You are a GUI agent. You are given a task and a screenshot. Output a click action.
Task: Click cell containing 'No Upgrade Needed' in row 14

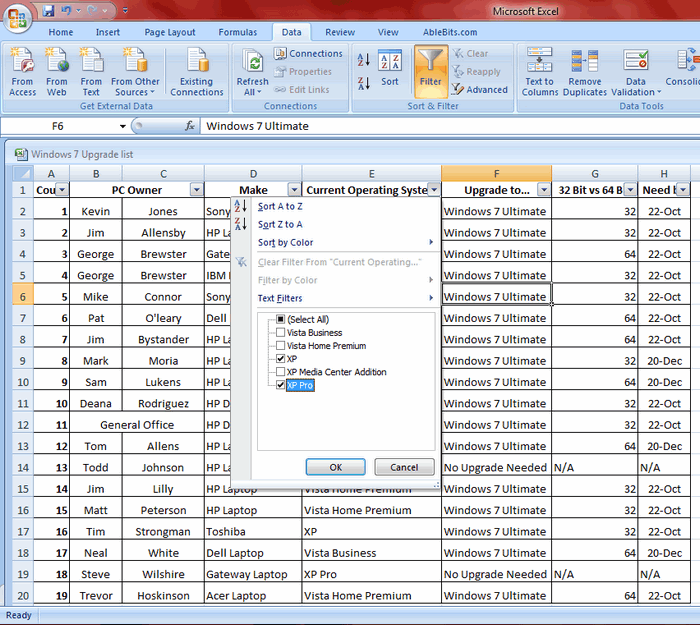point(496,467)
